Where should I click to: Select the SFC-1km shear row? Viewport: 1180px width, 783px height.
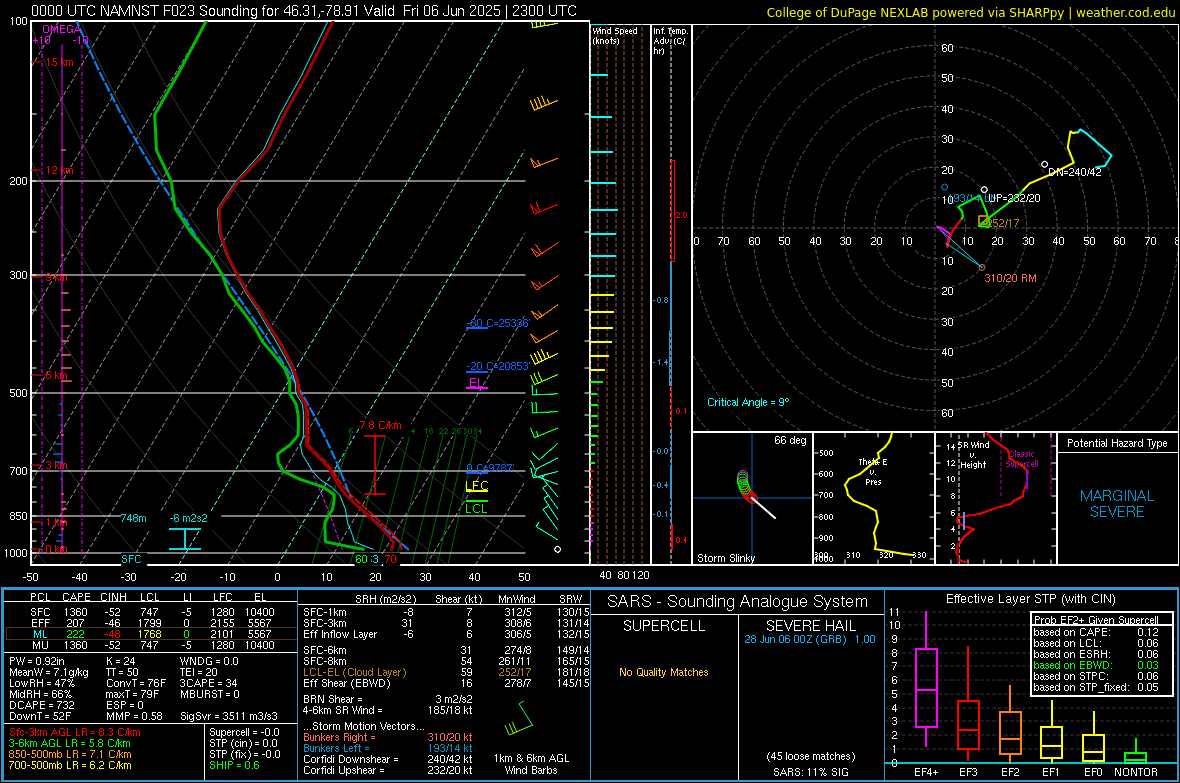coord(446,612)
